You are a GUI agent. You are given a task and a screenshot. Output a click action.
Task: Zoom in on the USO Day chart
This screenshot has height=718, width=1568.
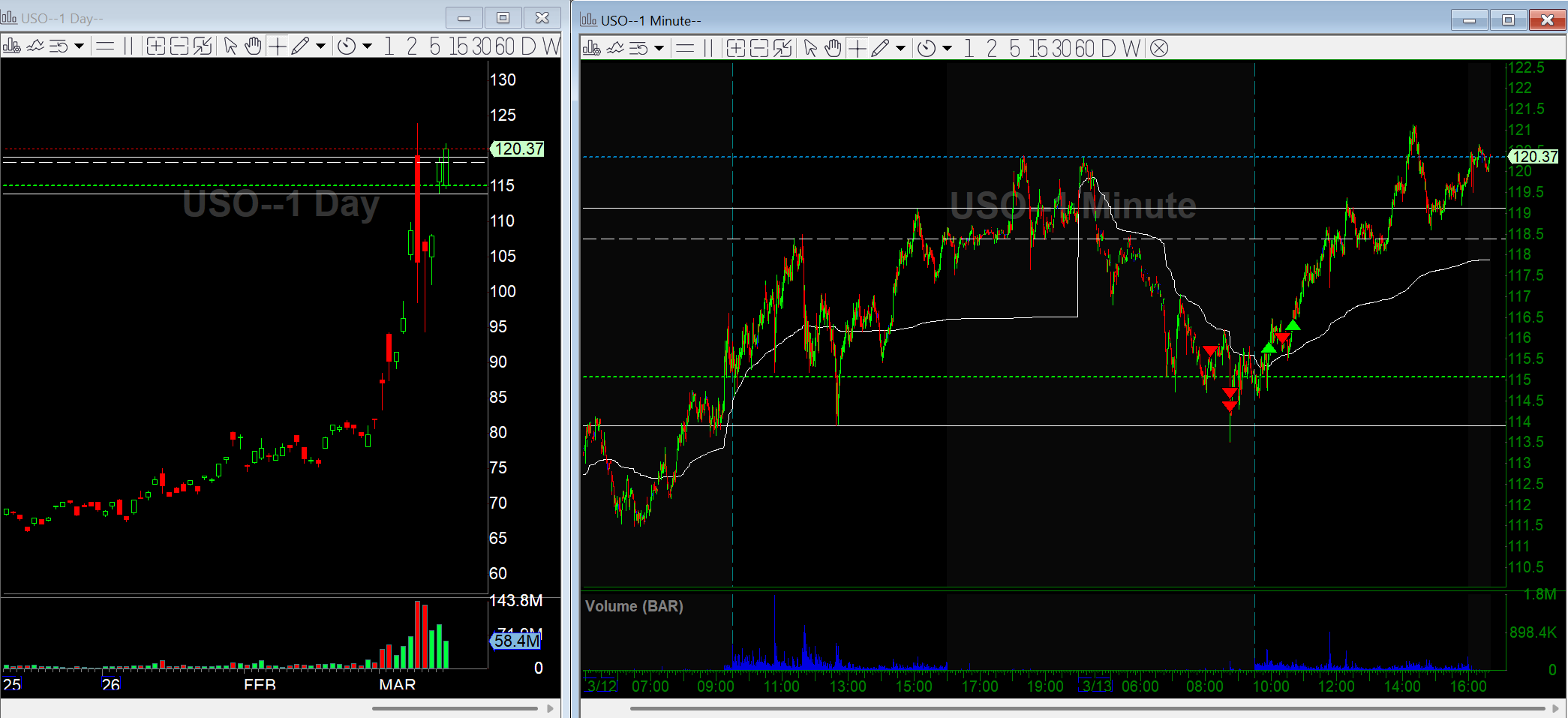[x=155, y=47]
